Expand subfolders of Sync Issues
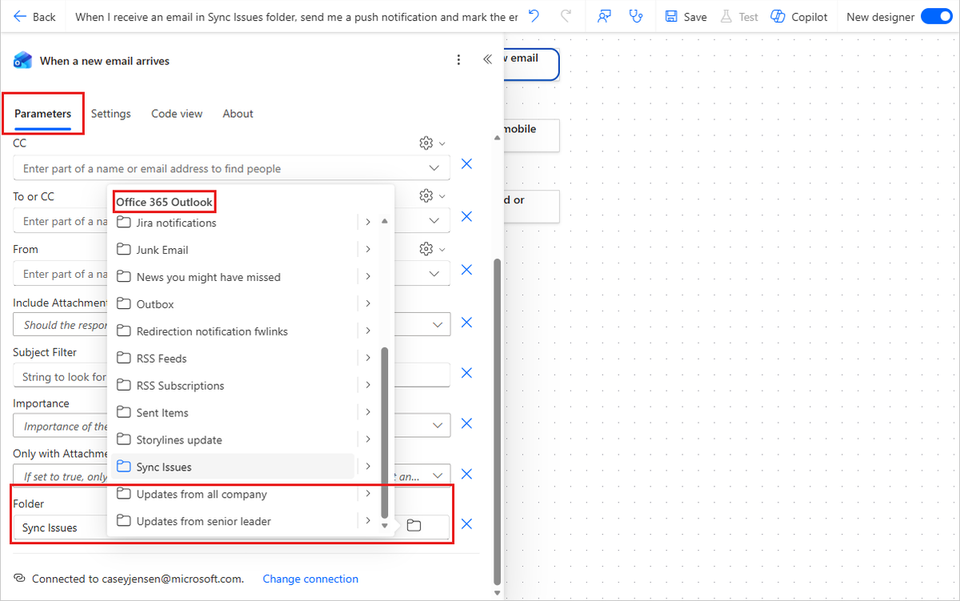Screen dimensions: 960x601 pos(368,466)
